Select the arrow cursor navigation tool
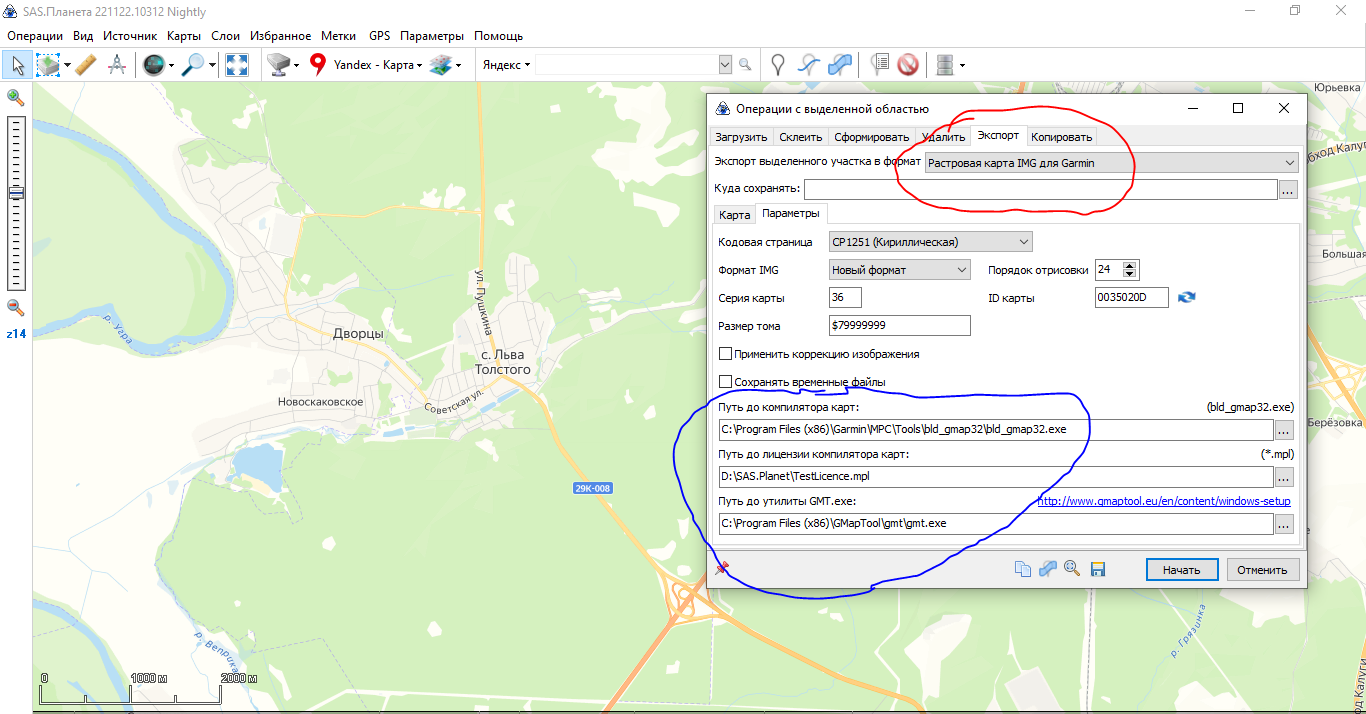Image resolution: width=1366 pixels, height=714 pixels. (17, 65)
